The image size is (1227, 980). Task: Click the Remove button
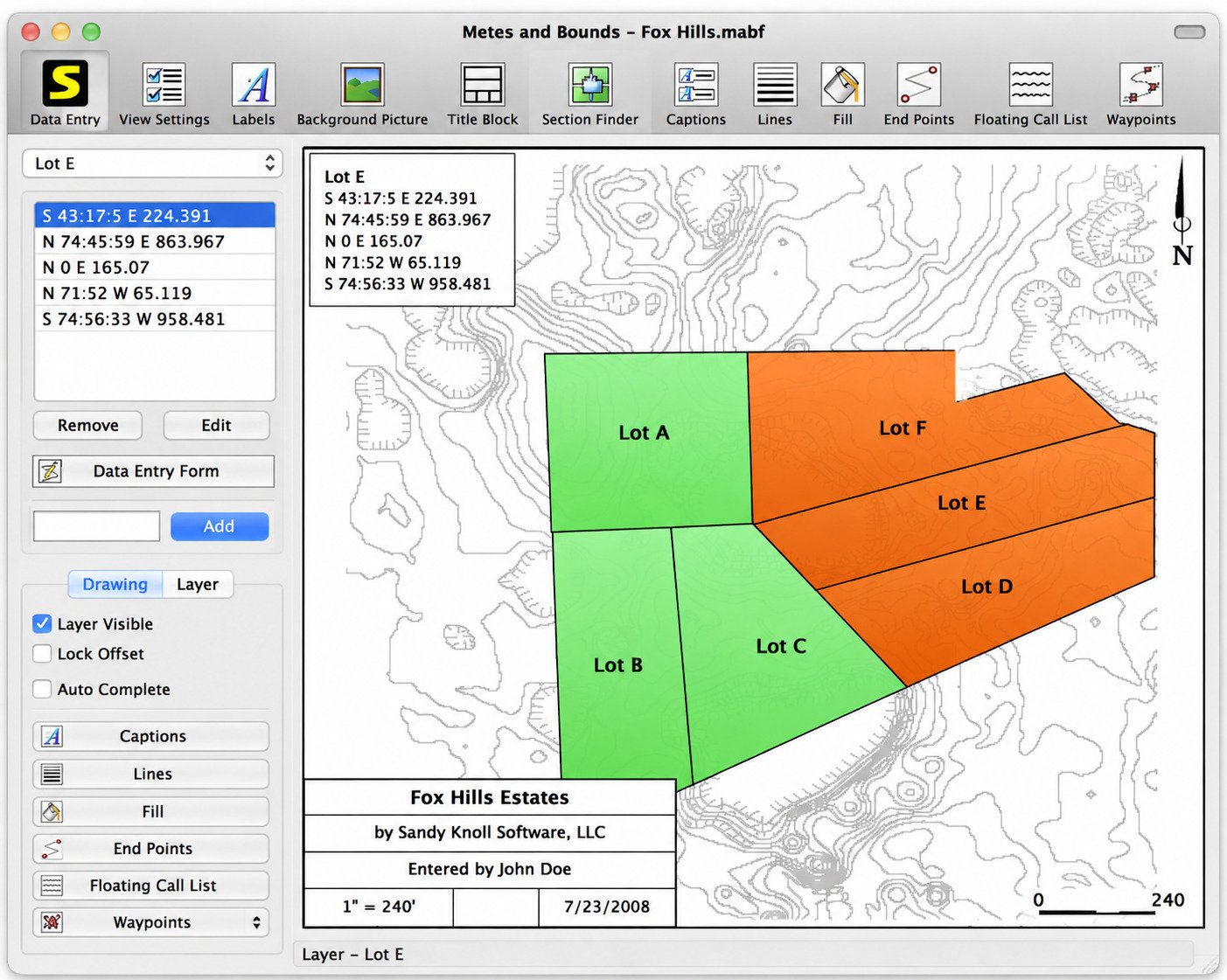87,425
